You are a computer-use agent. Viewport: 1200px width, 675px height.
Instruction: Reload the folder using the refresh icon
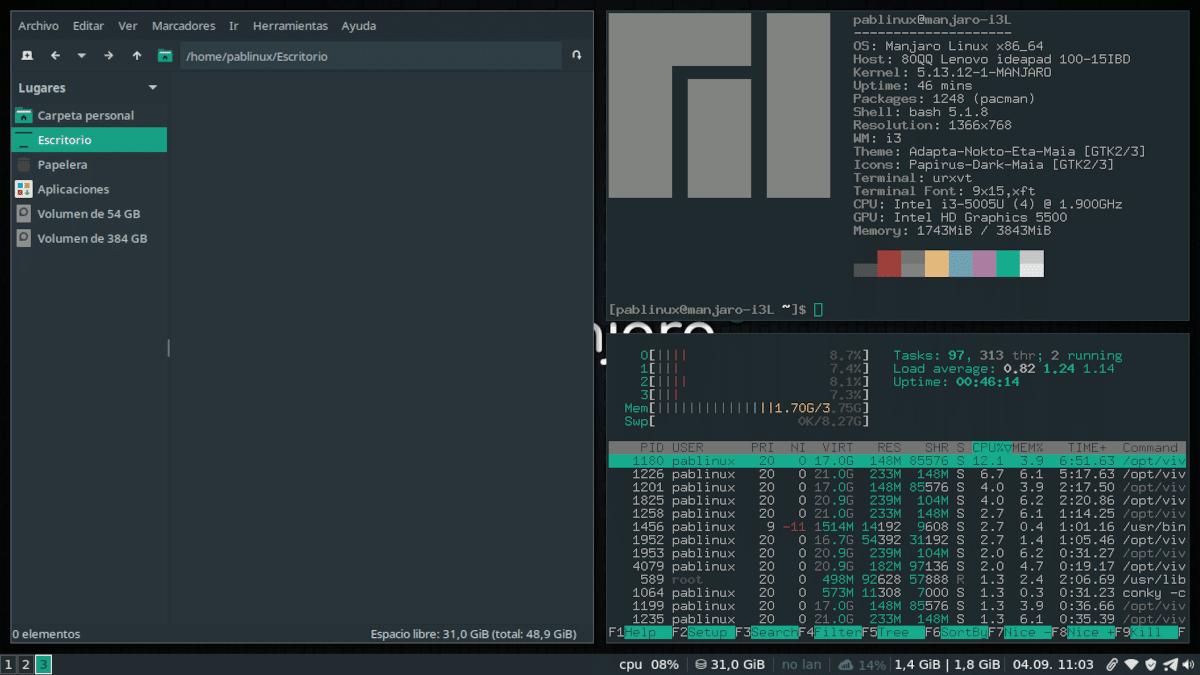point(577,56)
